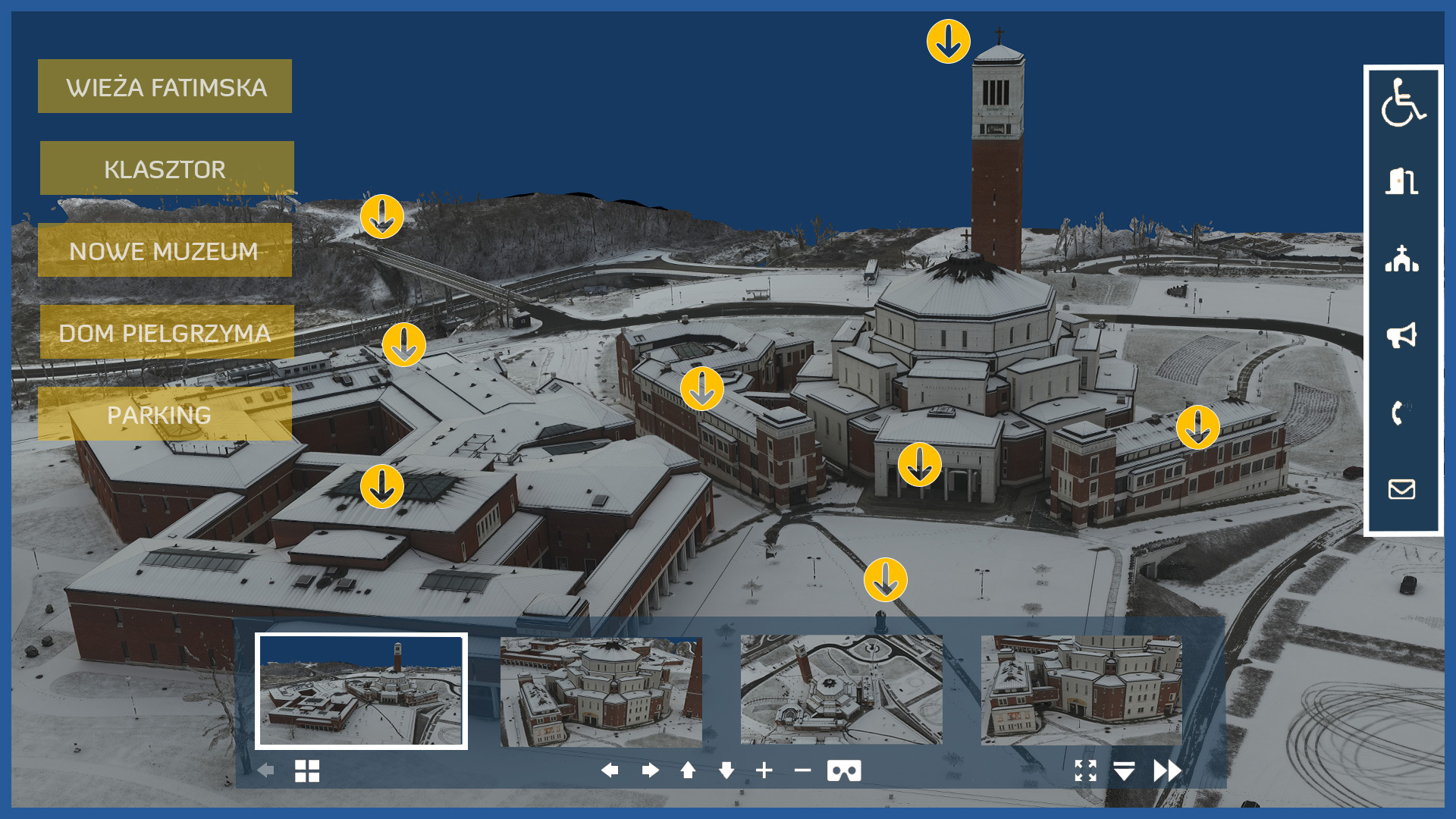The height and width of the screenshot is (819, 1456).
Task: Skip to next thumbnails with double arrow
Action: tap(1167, 770)
